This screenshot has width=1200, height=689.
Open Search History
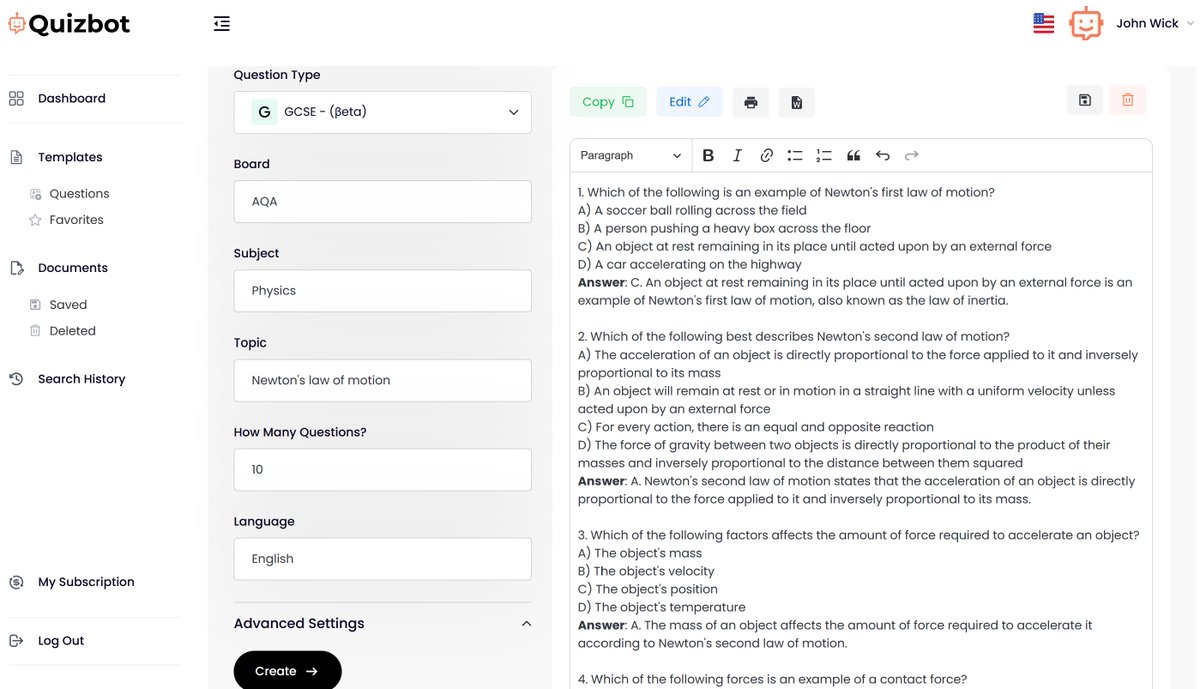tap(81, 379)
